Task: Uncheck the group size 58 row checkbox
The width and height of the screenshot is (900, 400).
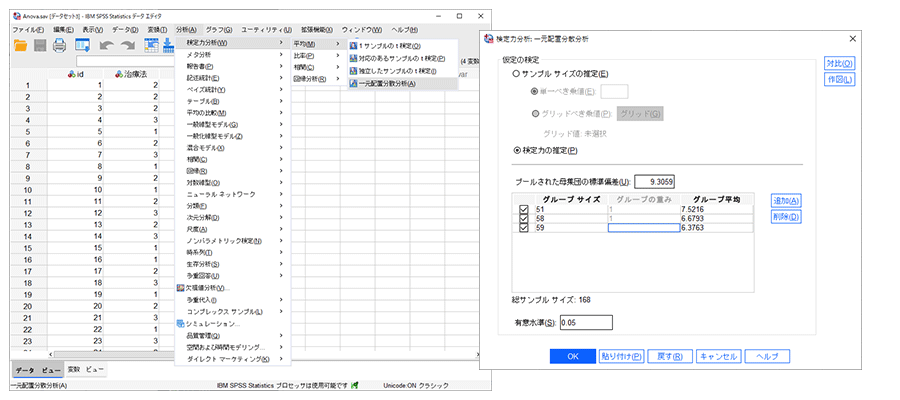Action: pos(523,219)
